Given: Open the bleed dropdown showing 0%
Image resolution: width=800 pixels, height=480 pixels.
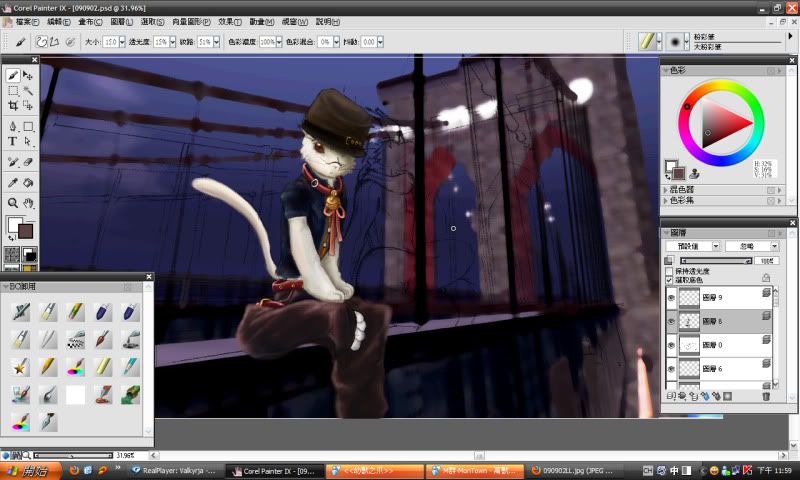Looking at the screenshot, I should (336, 42).
